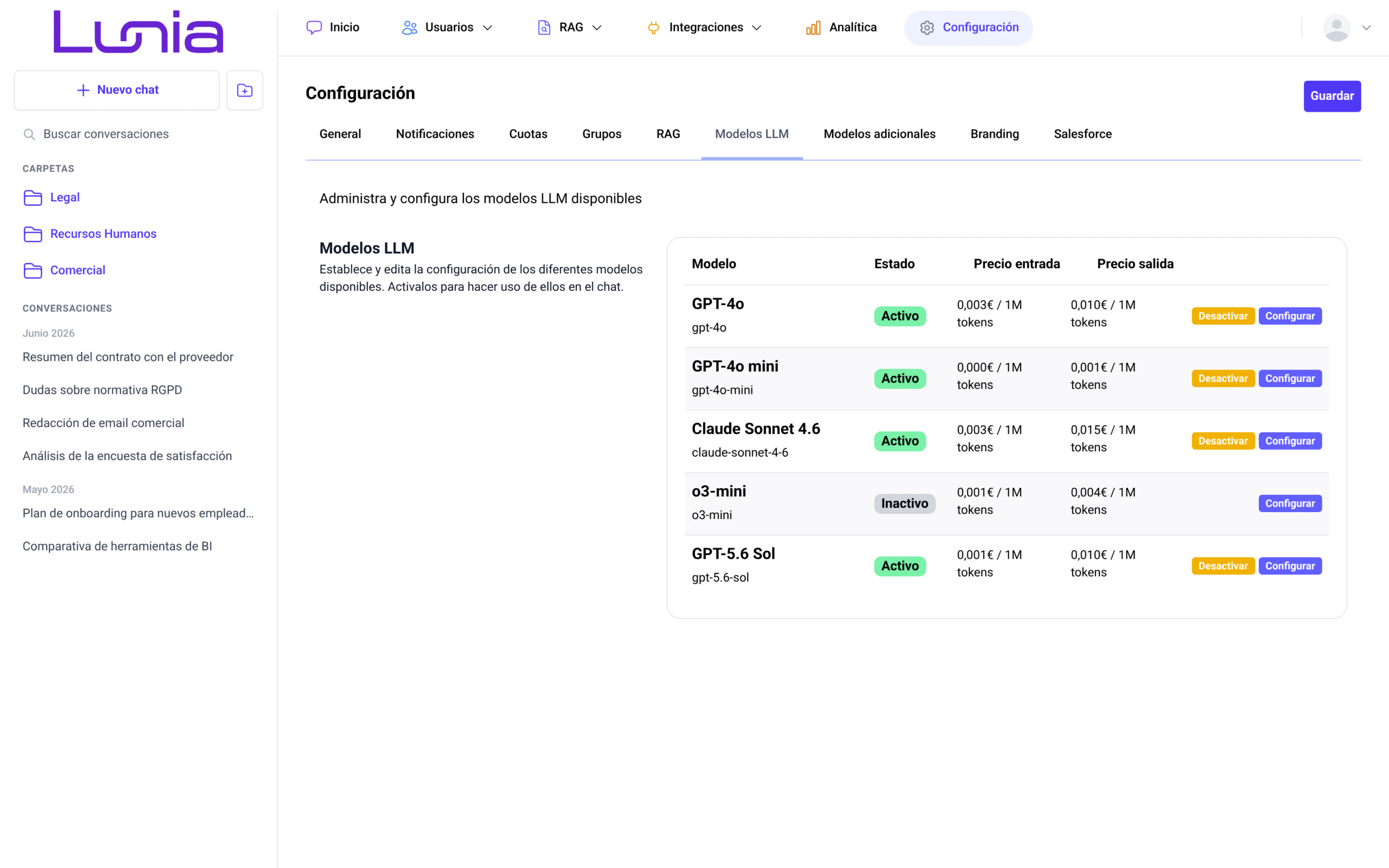
Task: Select the Modelos adicionales tab
Action: click(x=880, y=135)
